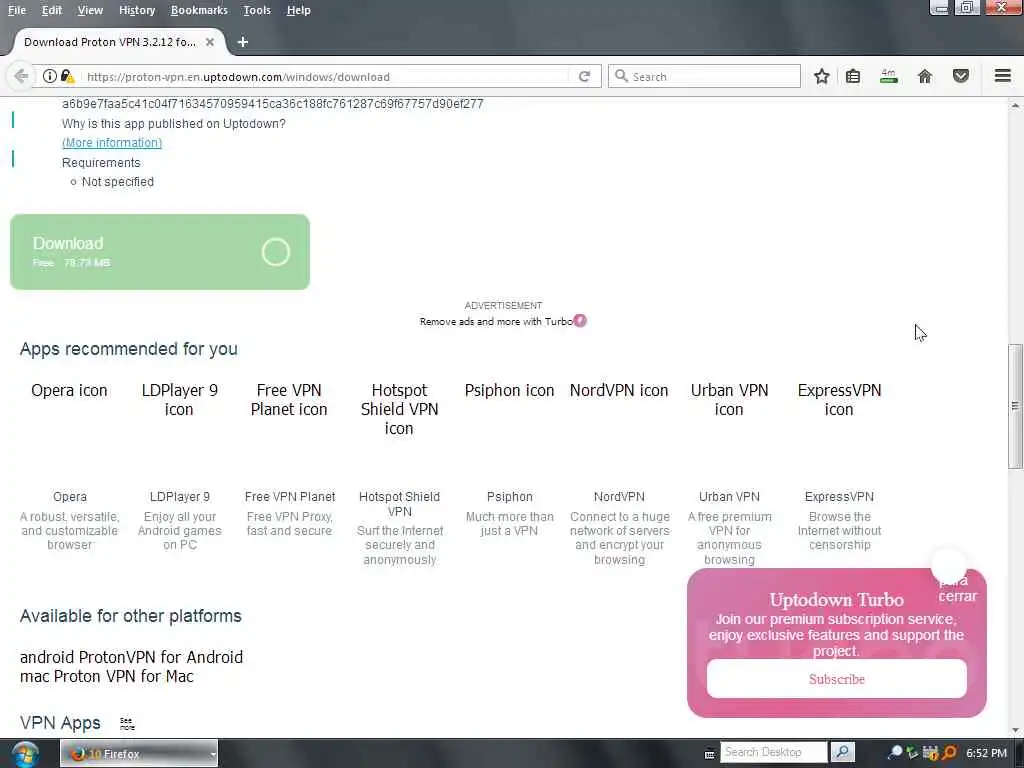Click the Windows Start orb

pyautogui.click(x=25, y=754)
